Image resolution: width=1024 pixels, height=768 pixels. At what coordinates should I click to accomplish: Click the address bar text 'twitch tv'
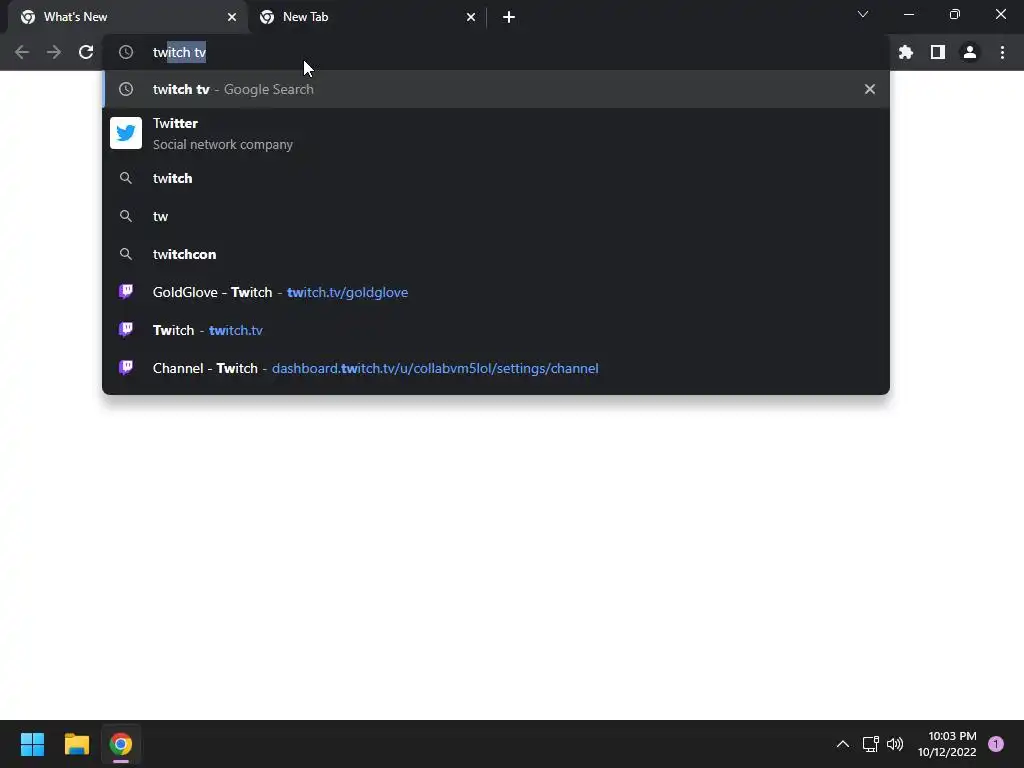180,52
